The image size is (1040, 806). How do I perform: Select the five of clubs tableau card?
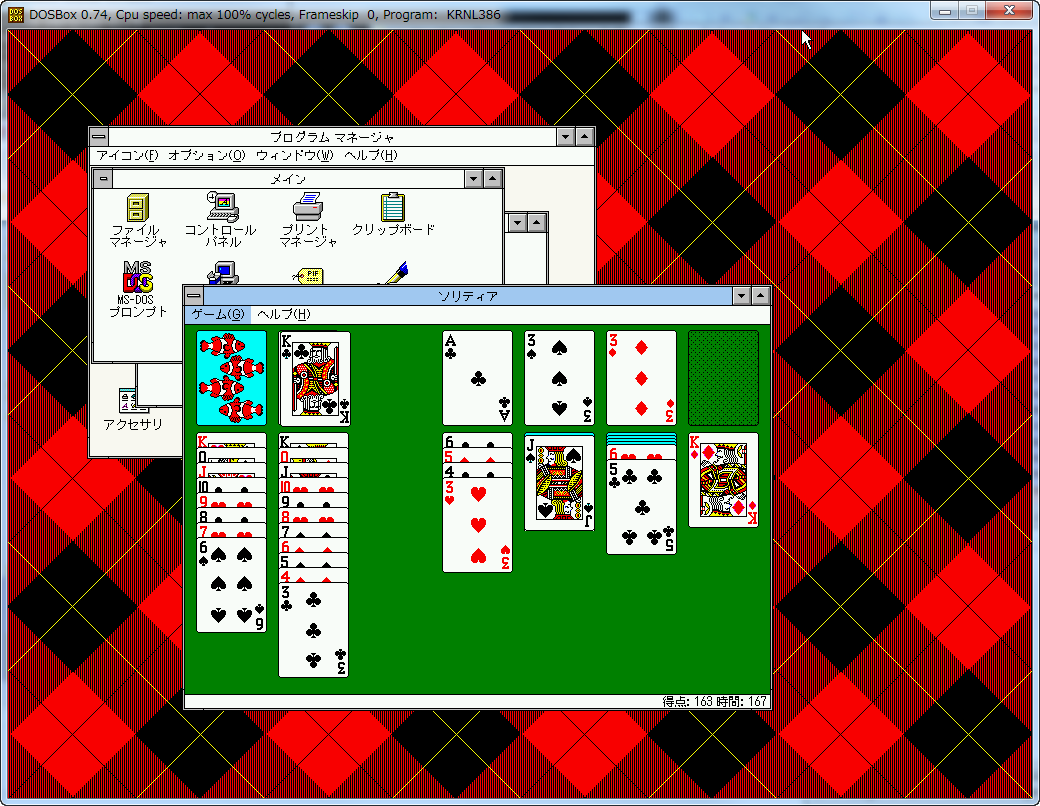[641, 507]
